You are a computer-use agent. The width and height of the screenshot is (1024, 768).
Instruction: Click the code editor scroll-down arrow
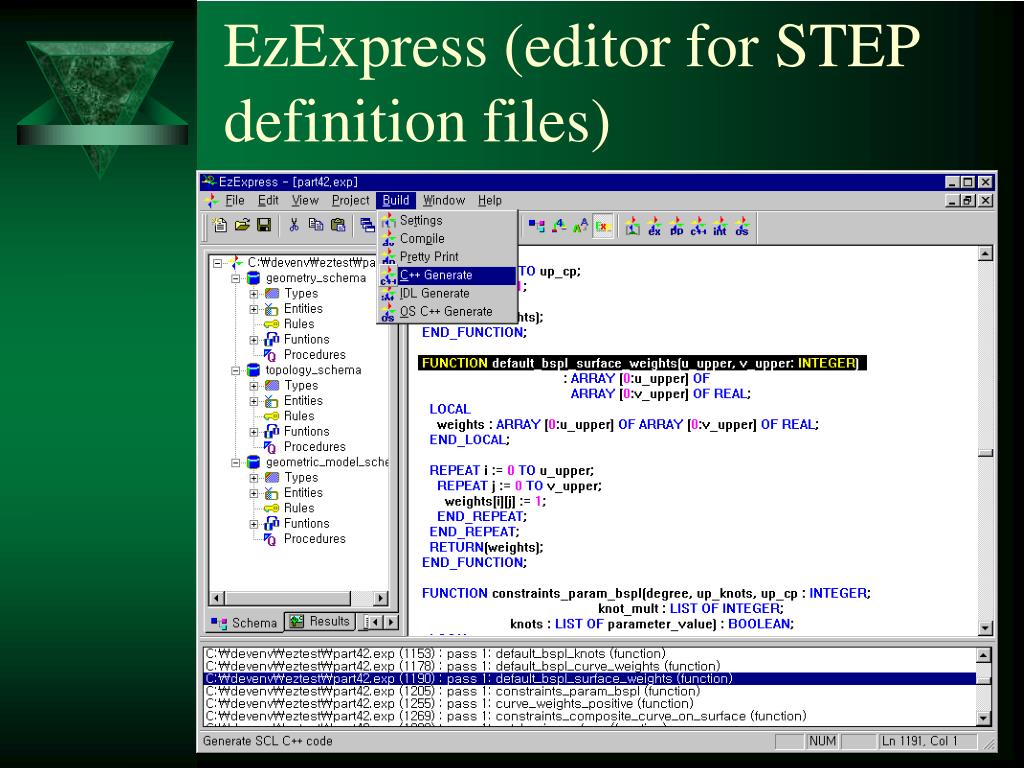point(986,628)
